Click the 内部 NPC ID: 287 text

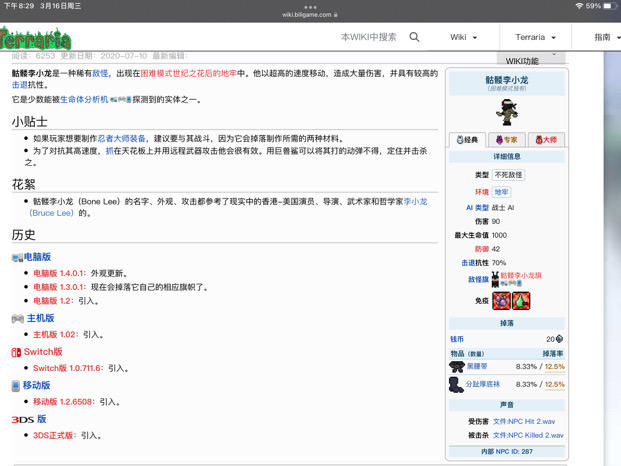507,452
